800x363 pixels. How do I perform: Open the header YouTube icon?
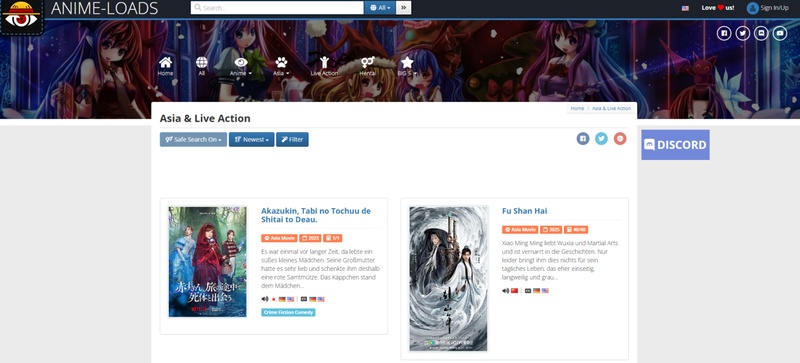(x=780, y=33)
